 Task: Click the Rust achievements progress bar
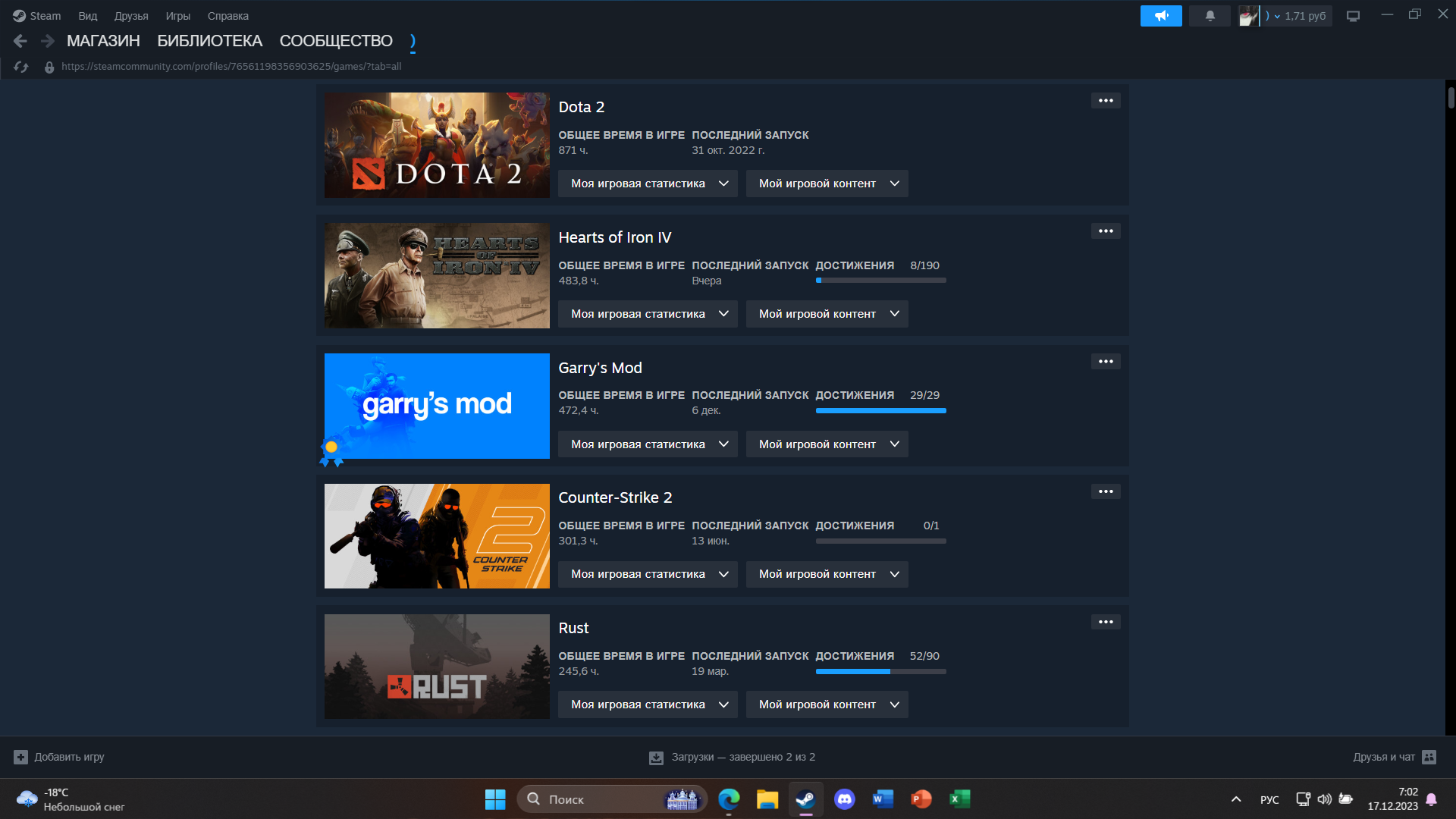tap(880, 671)
